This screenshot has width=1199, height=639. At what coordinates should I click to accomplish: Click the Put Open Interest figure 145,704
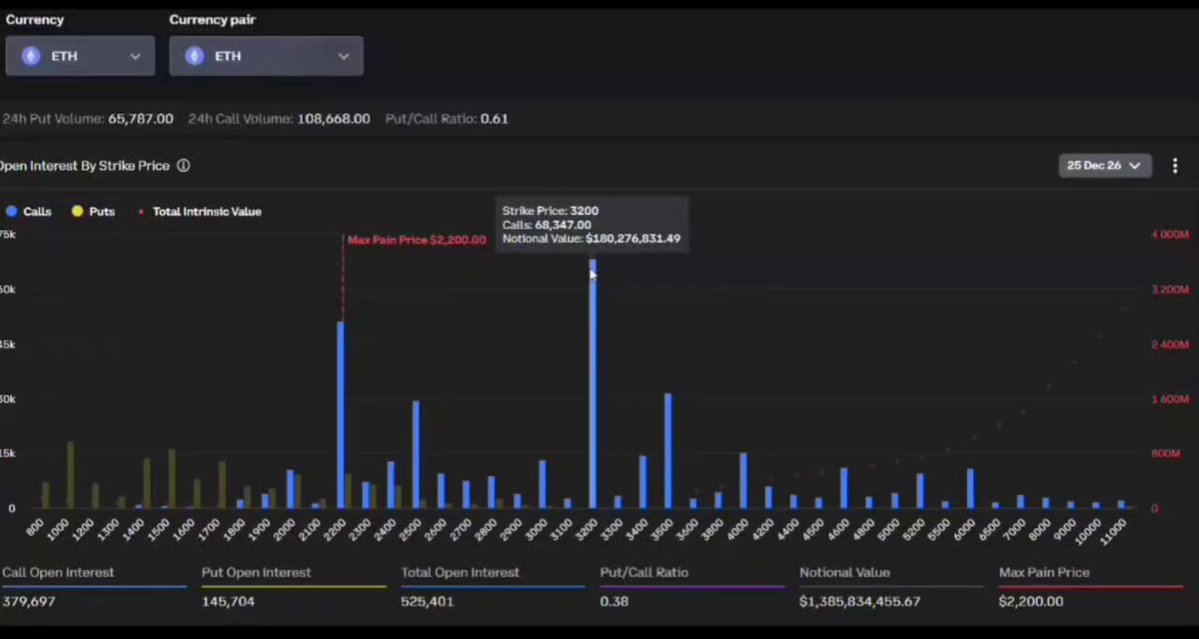click(x=228, y=602)
